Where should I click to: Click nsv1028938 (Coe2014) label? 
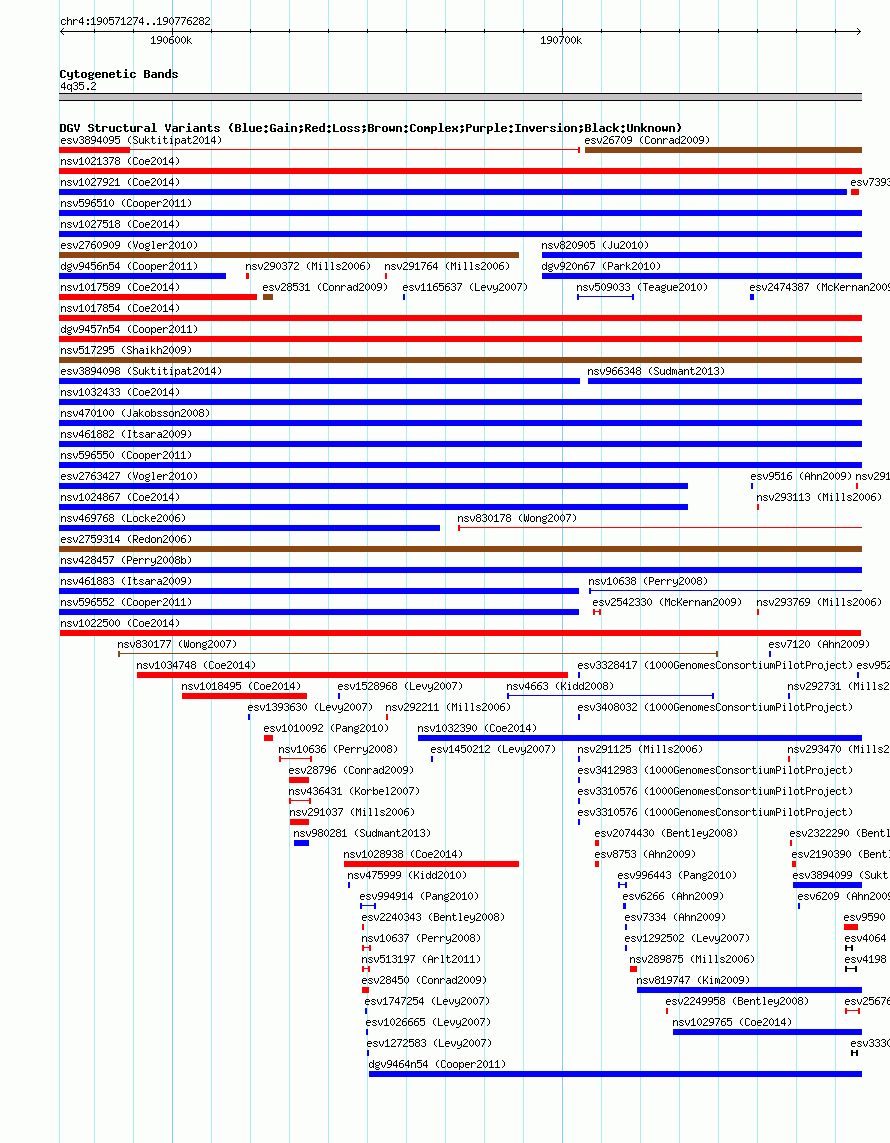[403, 855]
